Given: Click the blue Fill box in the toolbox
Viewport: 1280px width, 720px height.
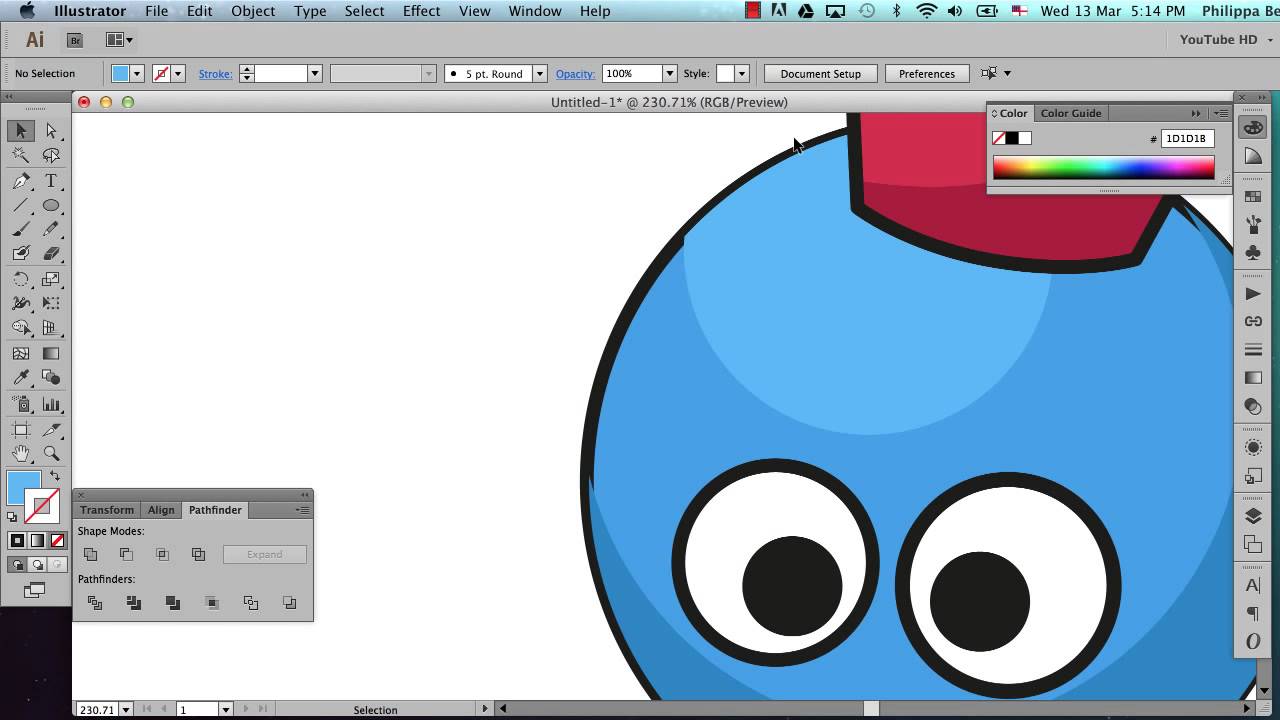Looking at the screenshot, I should [24, 488].
